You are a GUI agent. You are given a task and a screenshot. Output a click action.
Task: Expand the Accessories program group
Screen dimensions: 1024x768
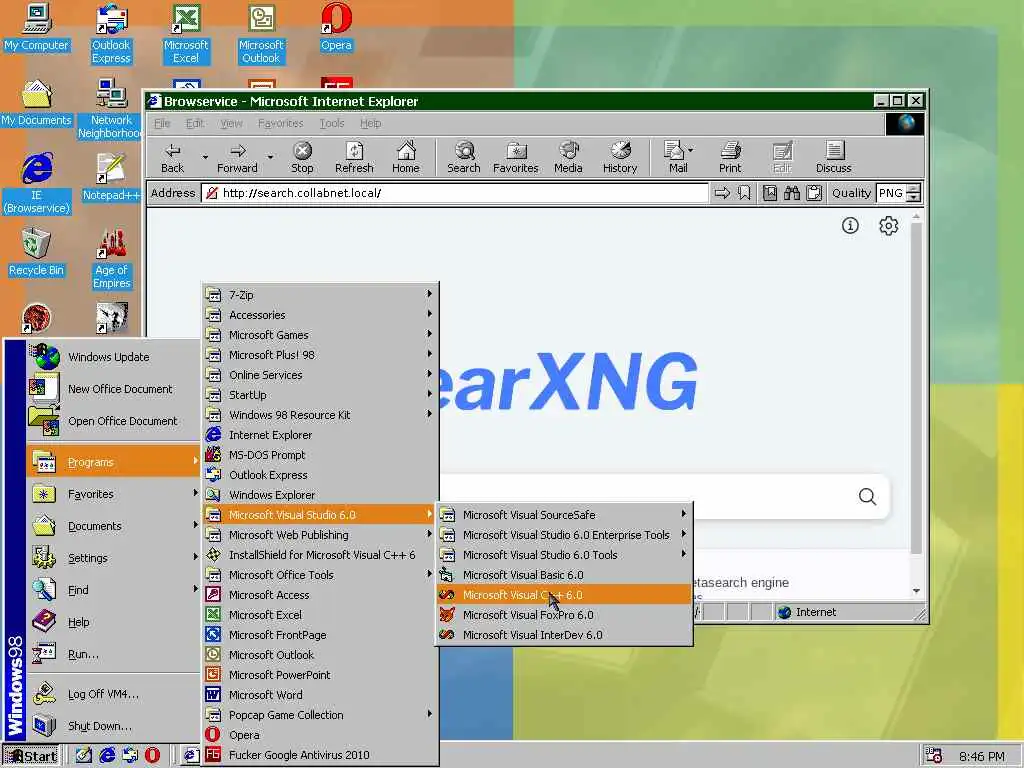tap(320, 315)
